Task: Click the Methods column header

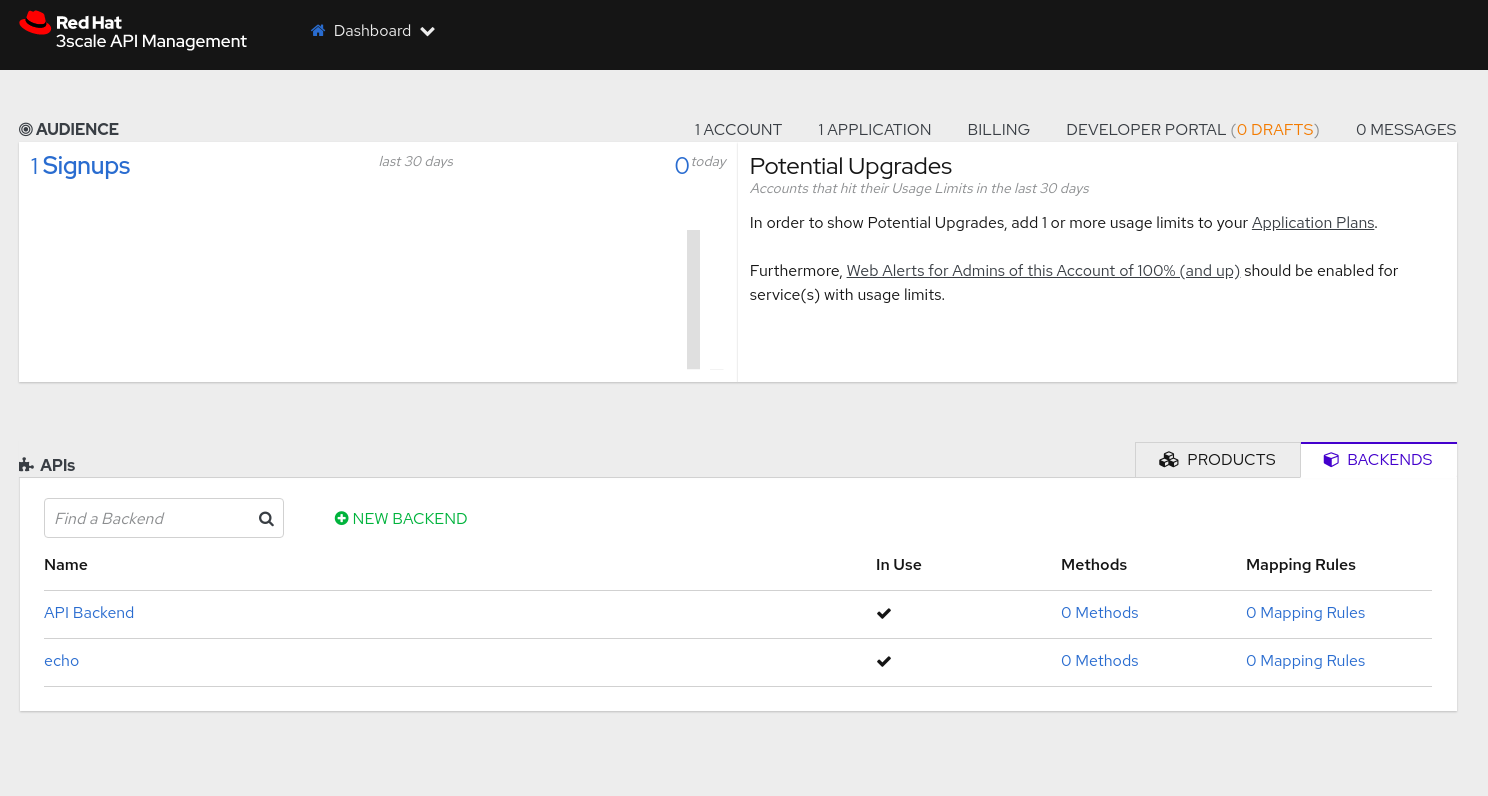Action: [x=1094, y=565]
